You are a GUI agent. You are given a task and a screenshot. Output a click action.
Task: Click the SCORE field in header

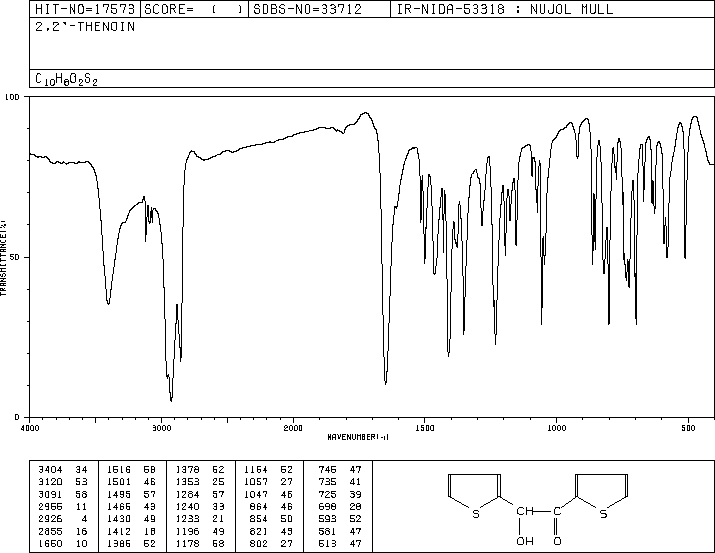194,9
